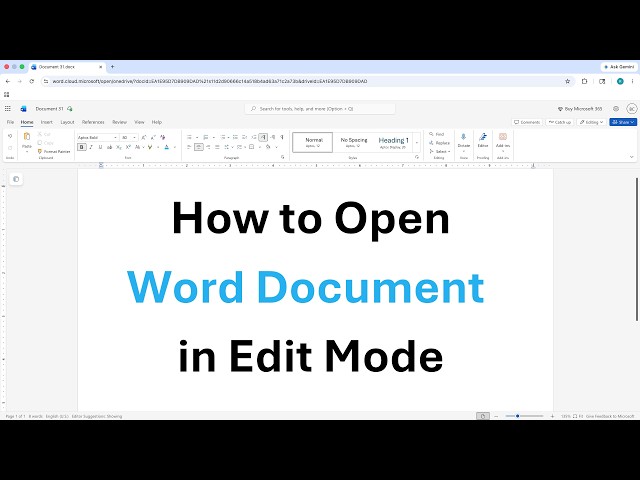This screenshot has width=640, height=480.
Task: Click the Dictate microphone icon
Action: [463, 137]
